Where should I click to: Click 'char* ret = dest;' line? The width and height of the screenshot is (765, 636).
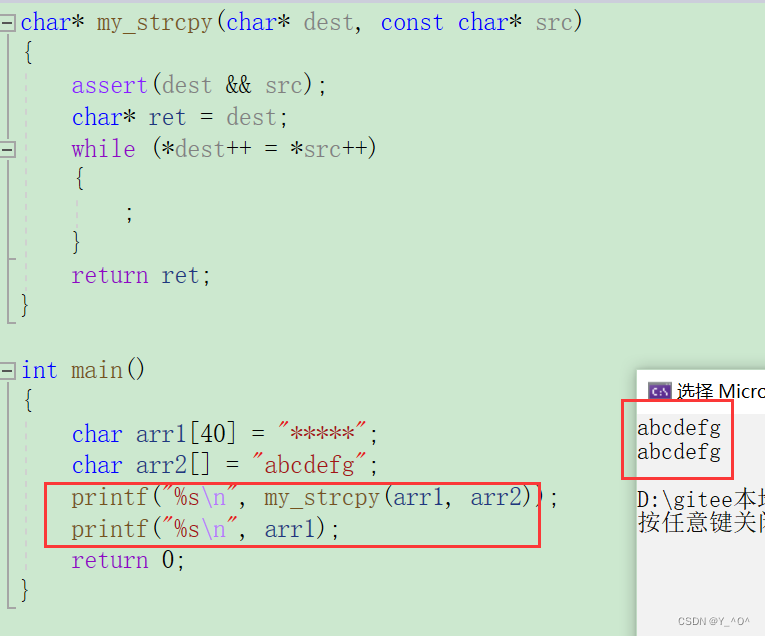click(180, 118)
